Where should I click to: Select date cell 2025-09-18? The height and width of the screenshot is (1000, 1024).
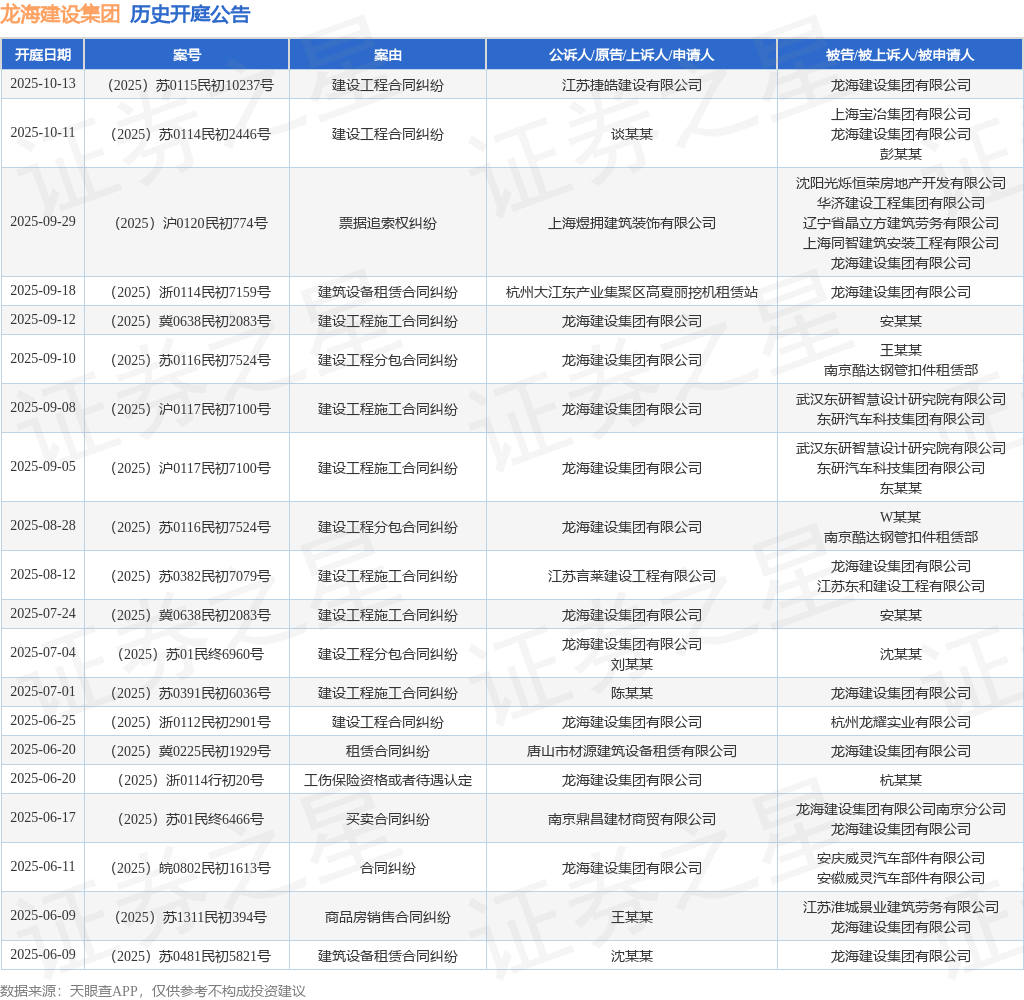pyautogui.click(x=42, y=291)
